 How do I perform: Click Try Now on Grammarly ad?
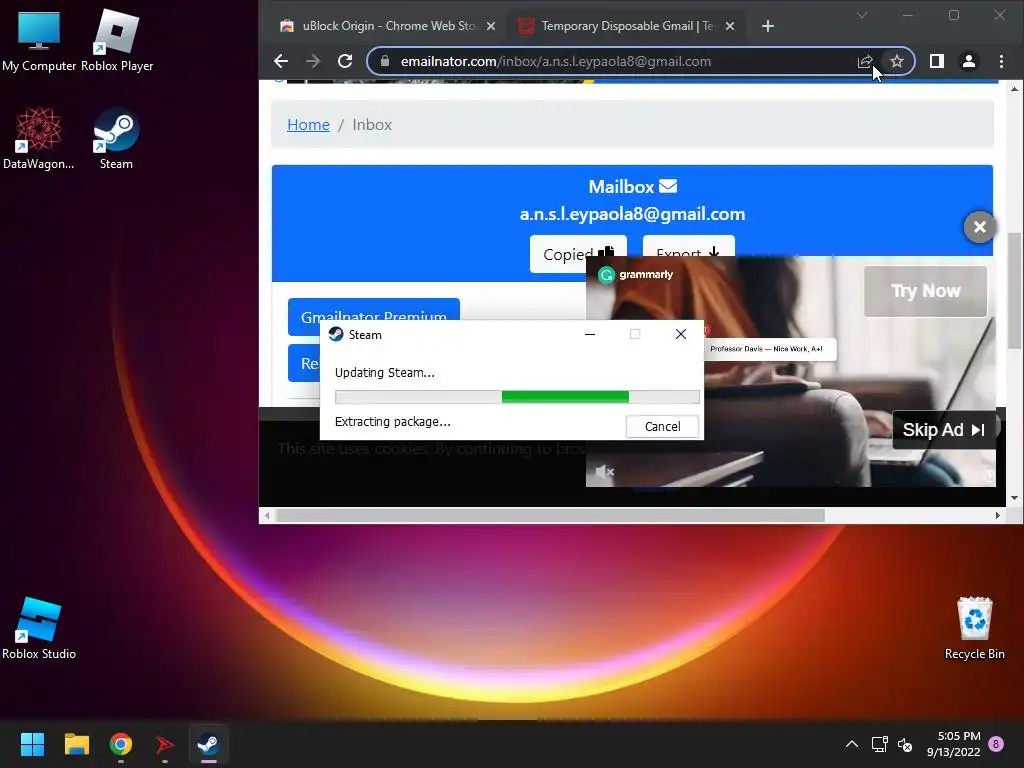click(925, 291)
